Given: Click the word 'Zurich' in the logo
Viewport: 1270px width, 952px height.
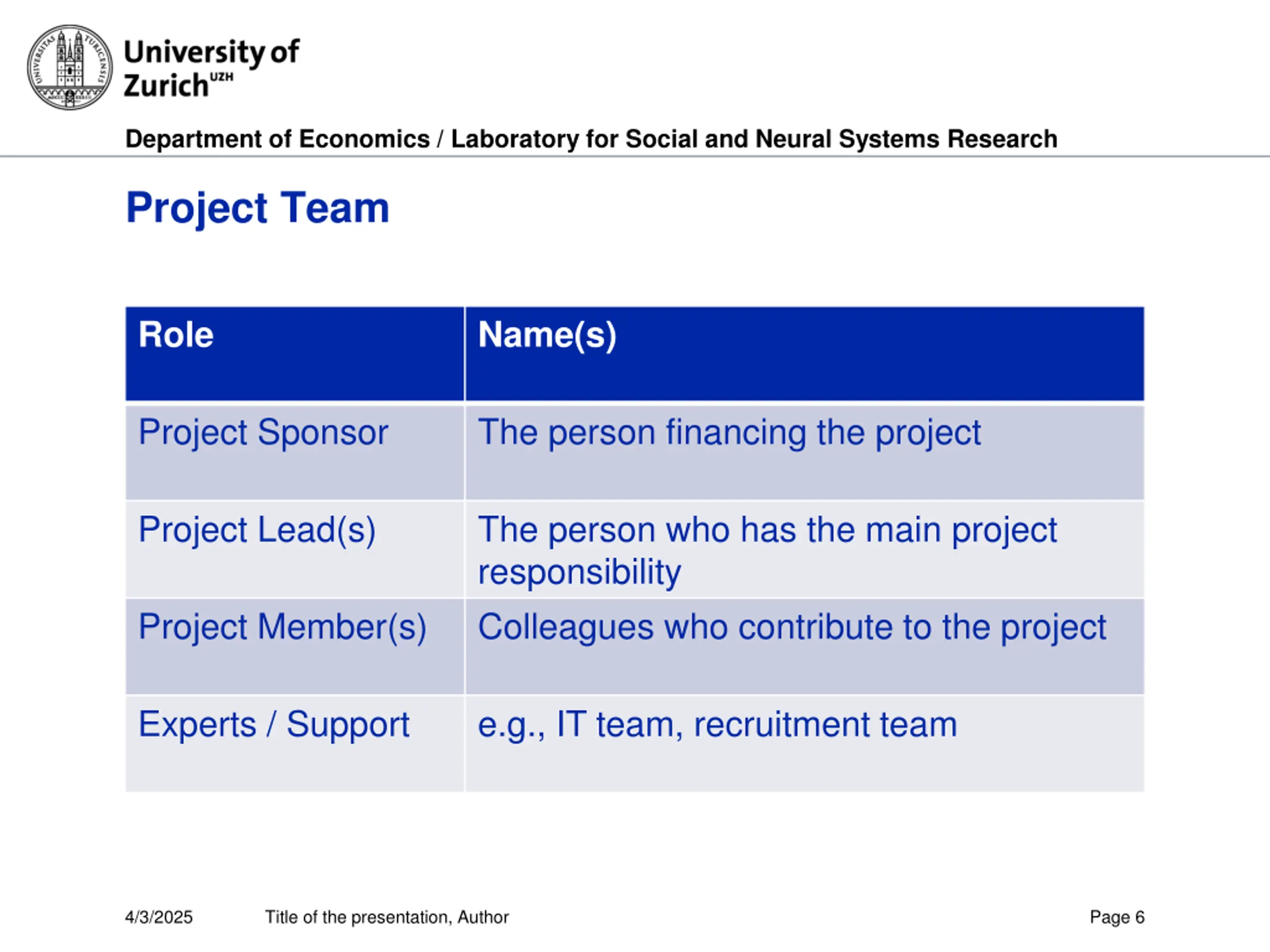Looking at the screenshot, I should pyautogui.click(x=166, y=85).
